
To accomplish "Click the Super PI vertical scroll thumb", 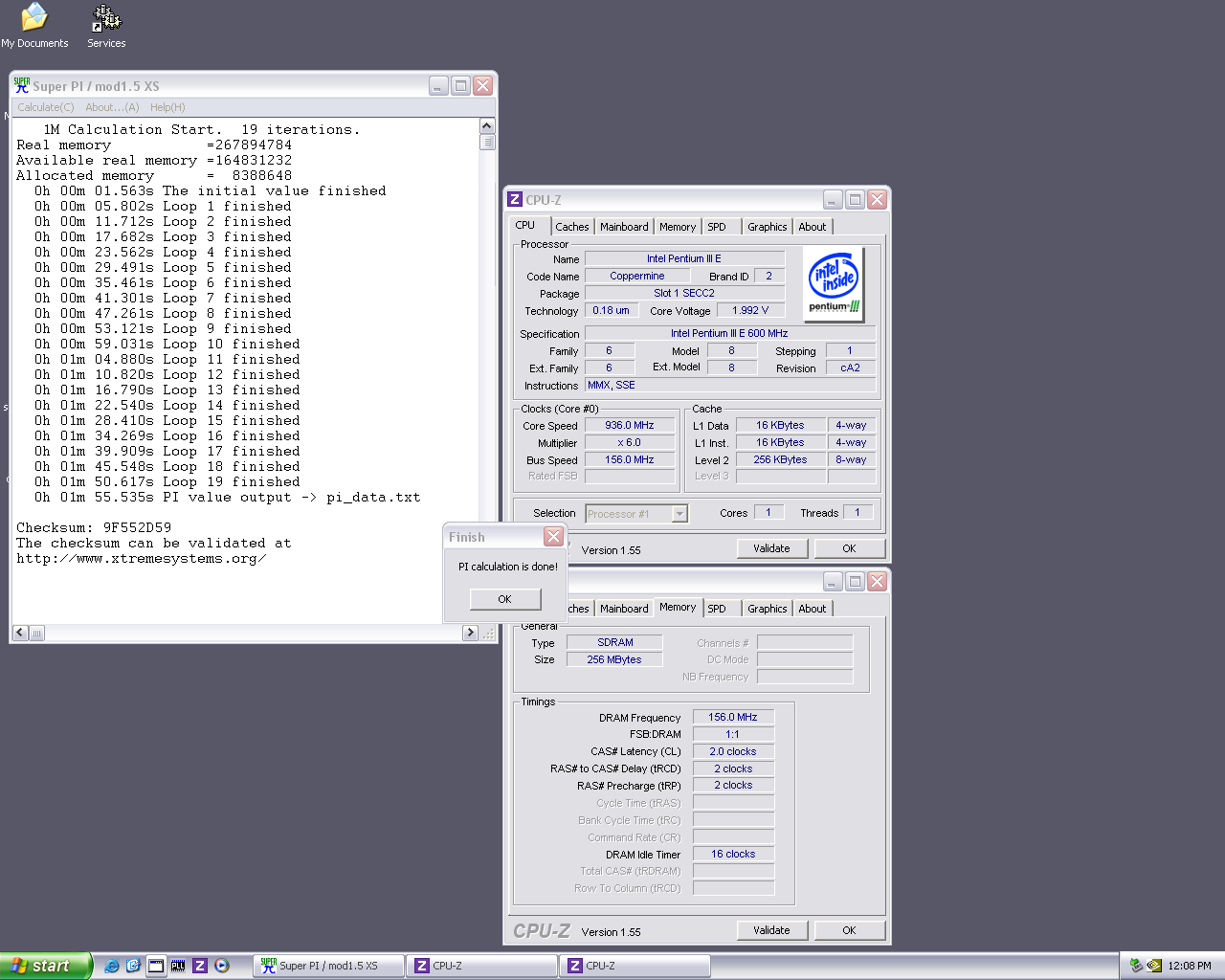I will 487,142.
